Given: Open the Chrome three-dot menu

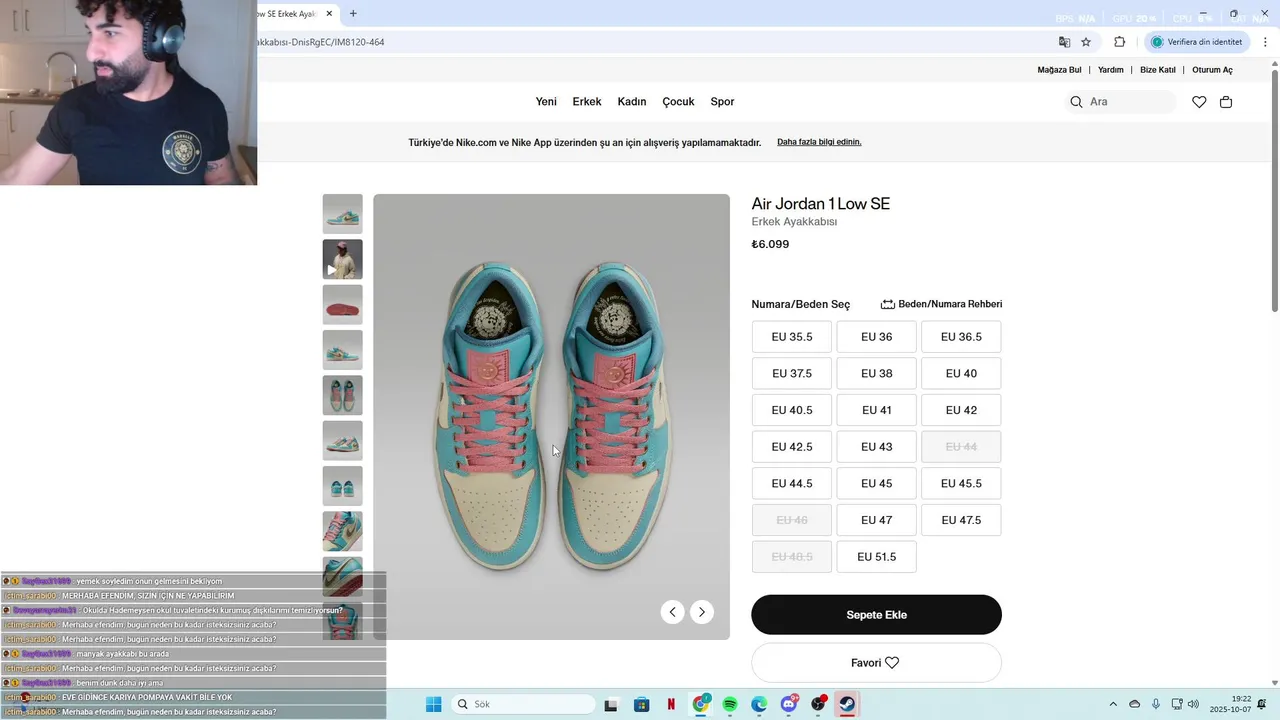Looking at the screenshot, I should pos(1266,42).
